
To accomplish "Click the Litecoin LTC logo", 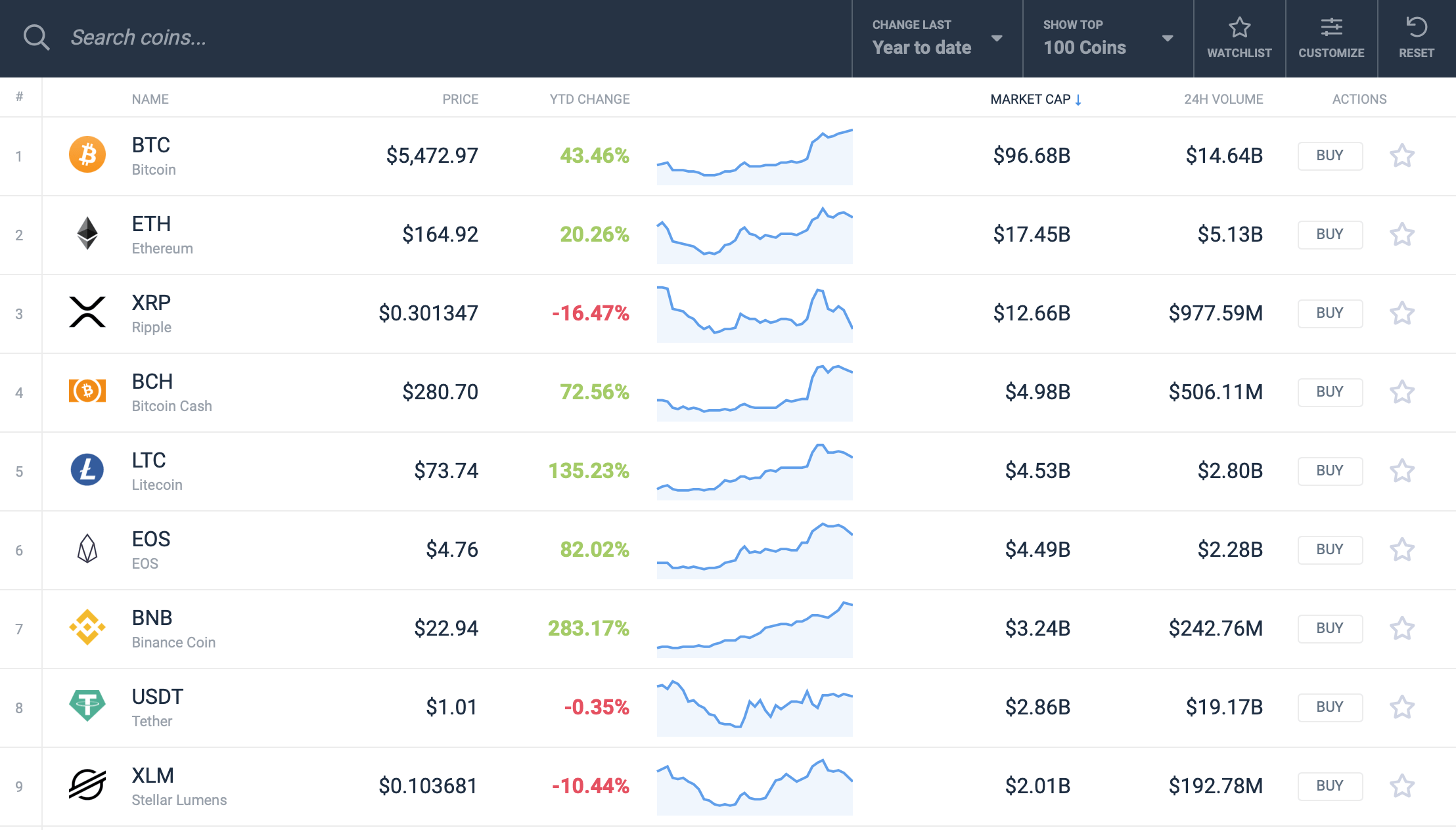I will pyautogui.click(x=88, y=471).
